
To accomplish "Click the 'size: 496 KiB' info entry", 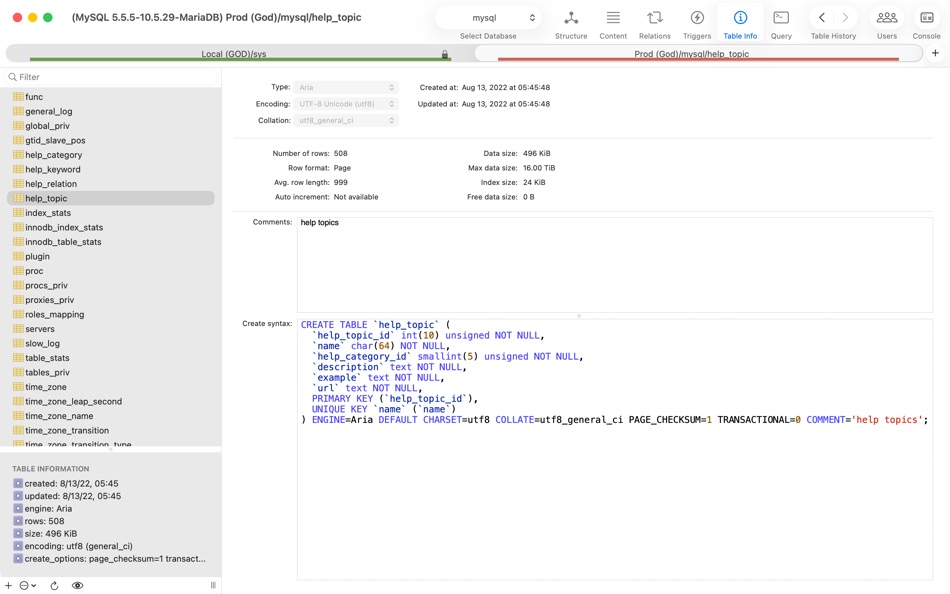I will tap(45, 534).
